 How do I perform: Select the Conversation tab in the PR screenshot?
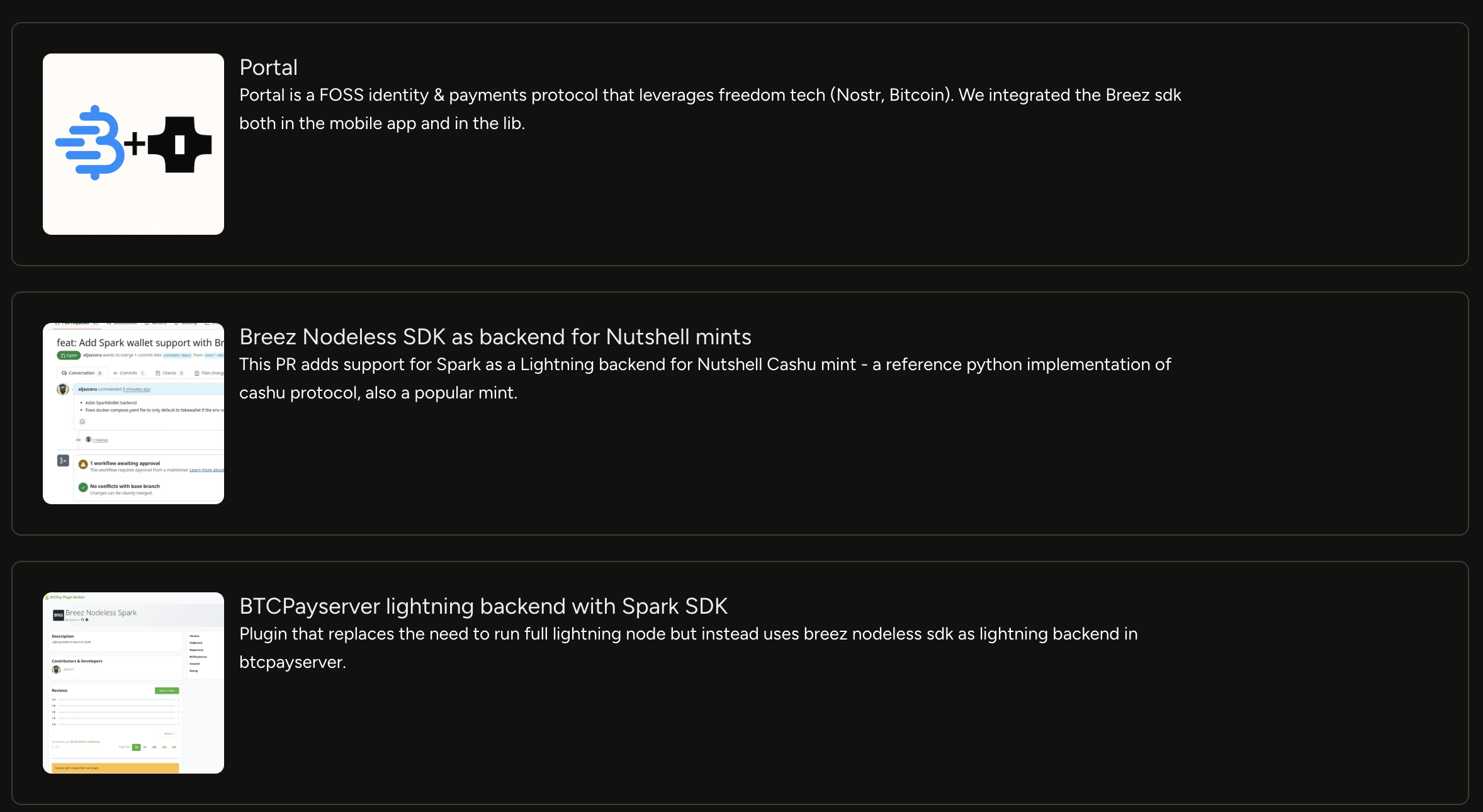(x=82, y=373)
